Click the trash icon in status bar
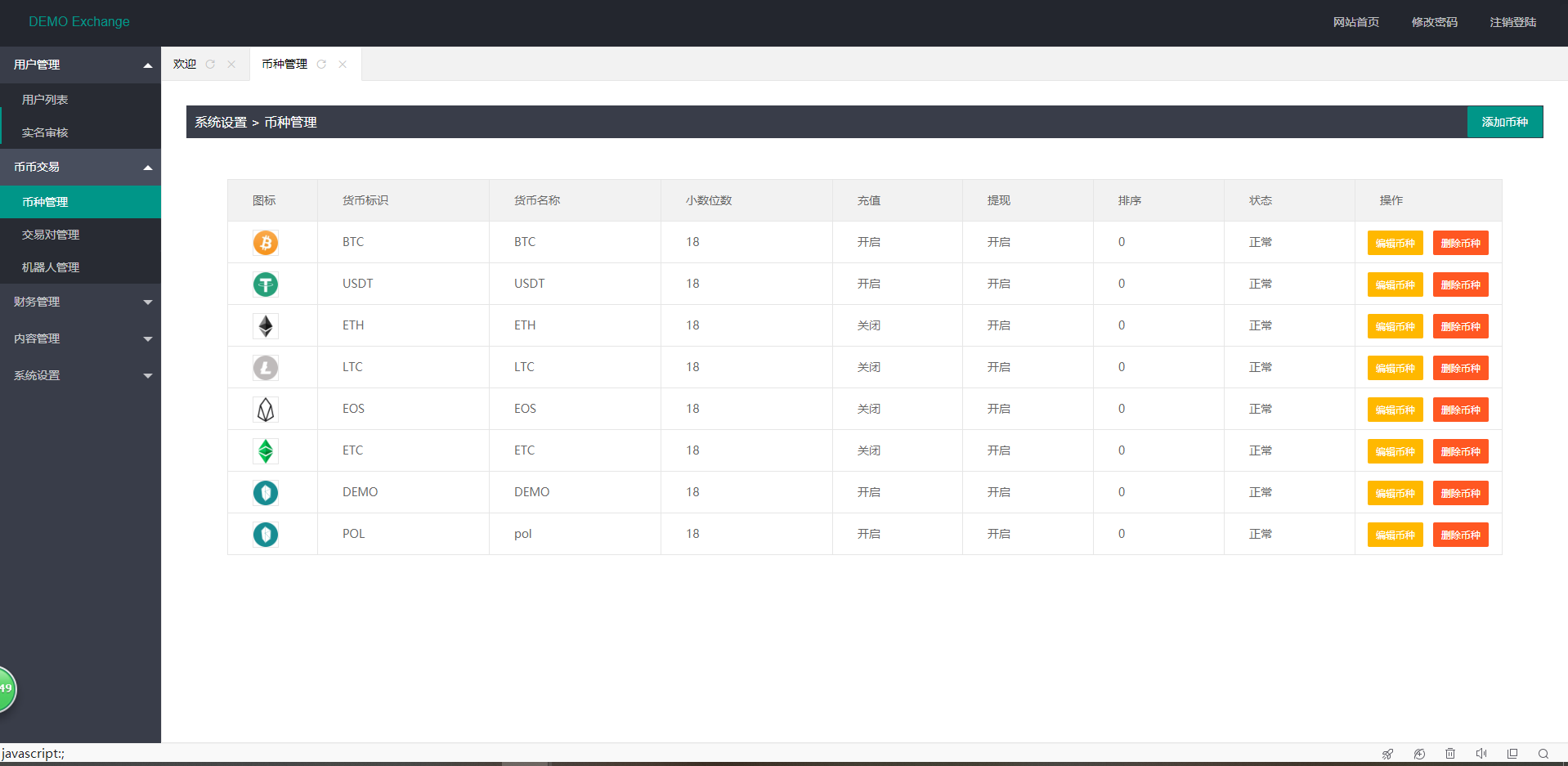The width and height of the screenshot is (1568, 766). 1449,754
